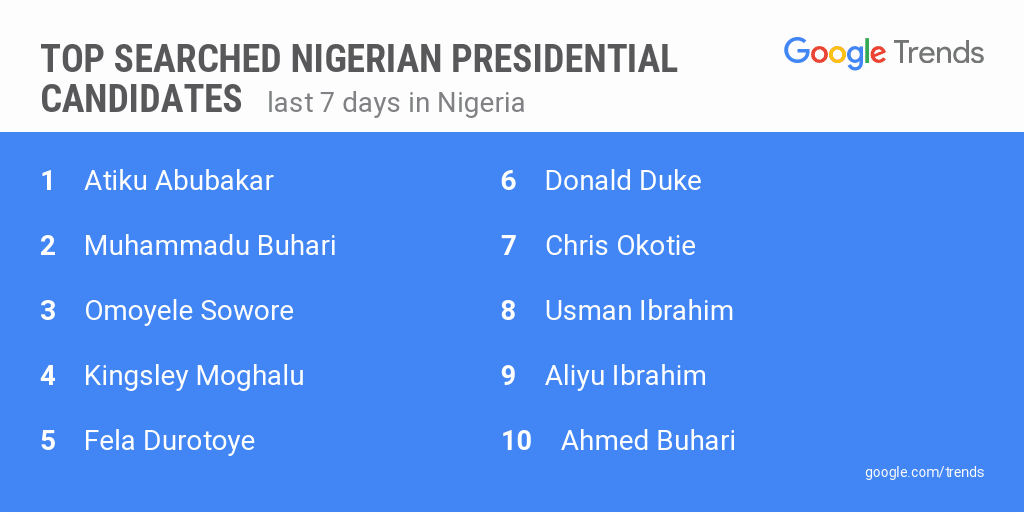Click the rank number 5
The height and width of the screenshot is (517, 1024).
[48, 441]
